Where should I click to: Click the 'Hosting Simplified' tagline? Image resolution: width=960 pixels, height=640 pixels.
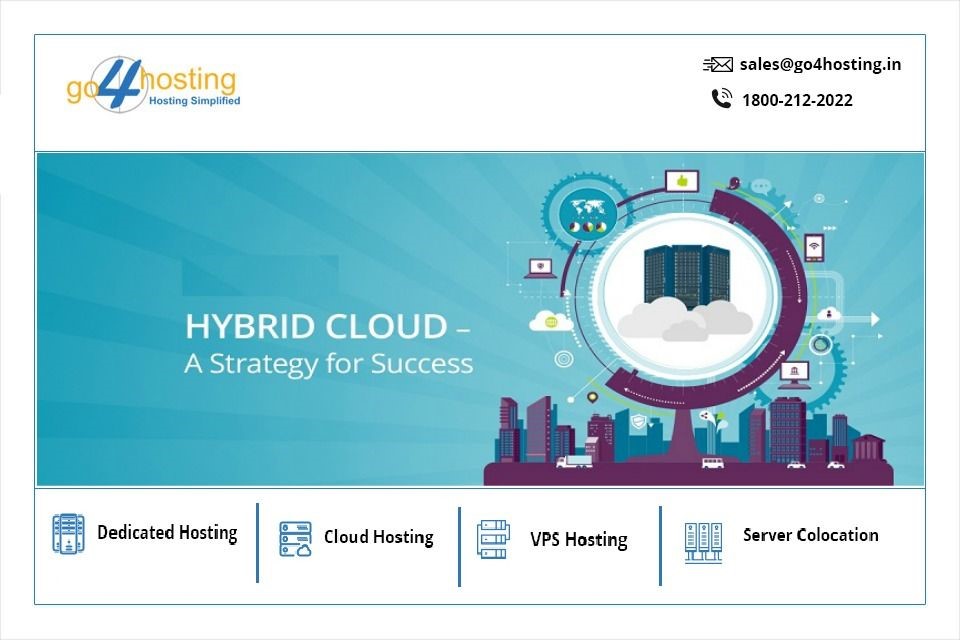(195, 101)
